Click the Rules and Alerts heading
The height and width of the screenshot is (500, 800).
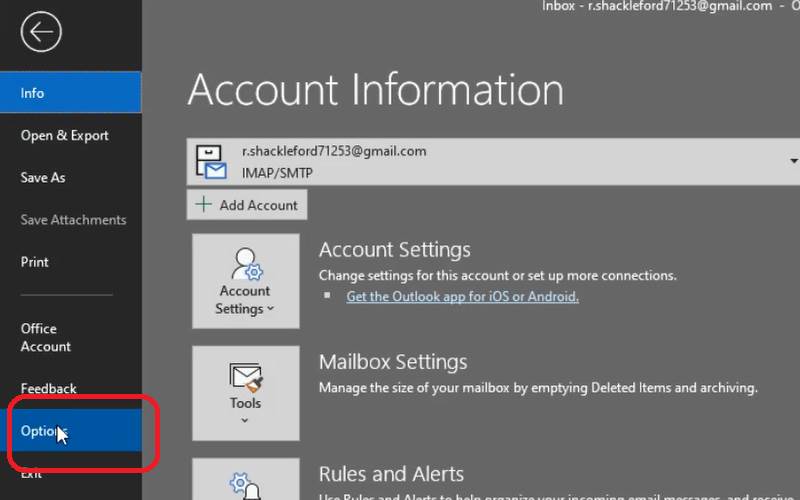click(x=391, y=474)
